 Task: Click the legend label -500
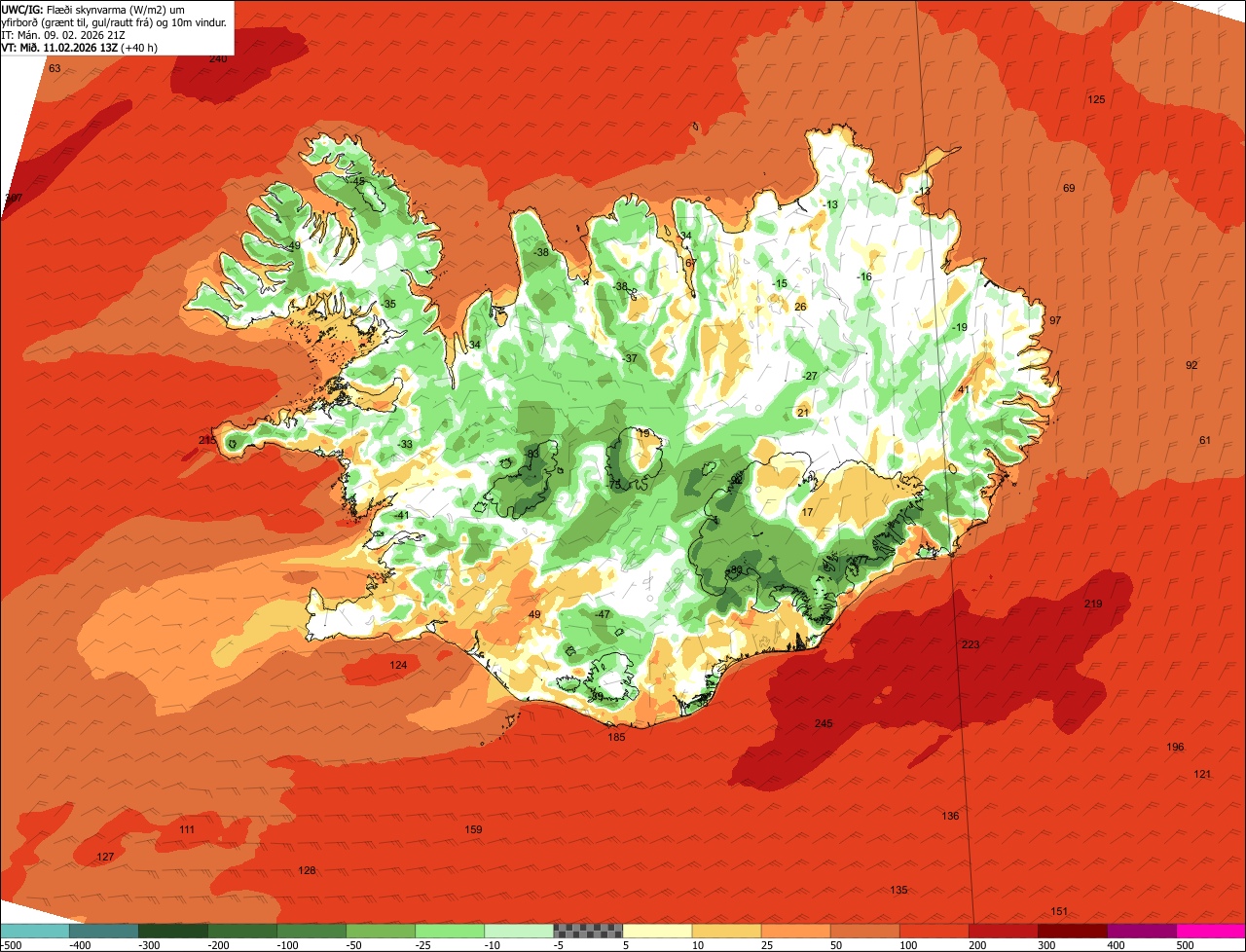pos(12,944)
